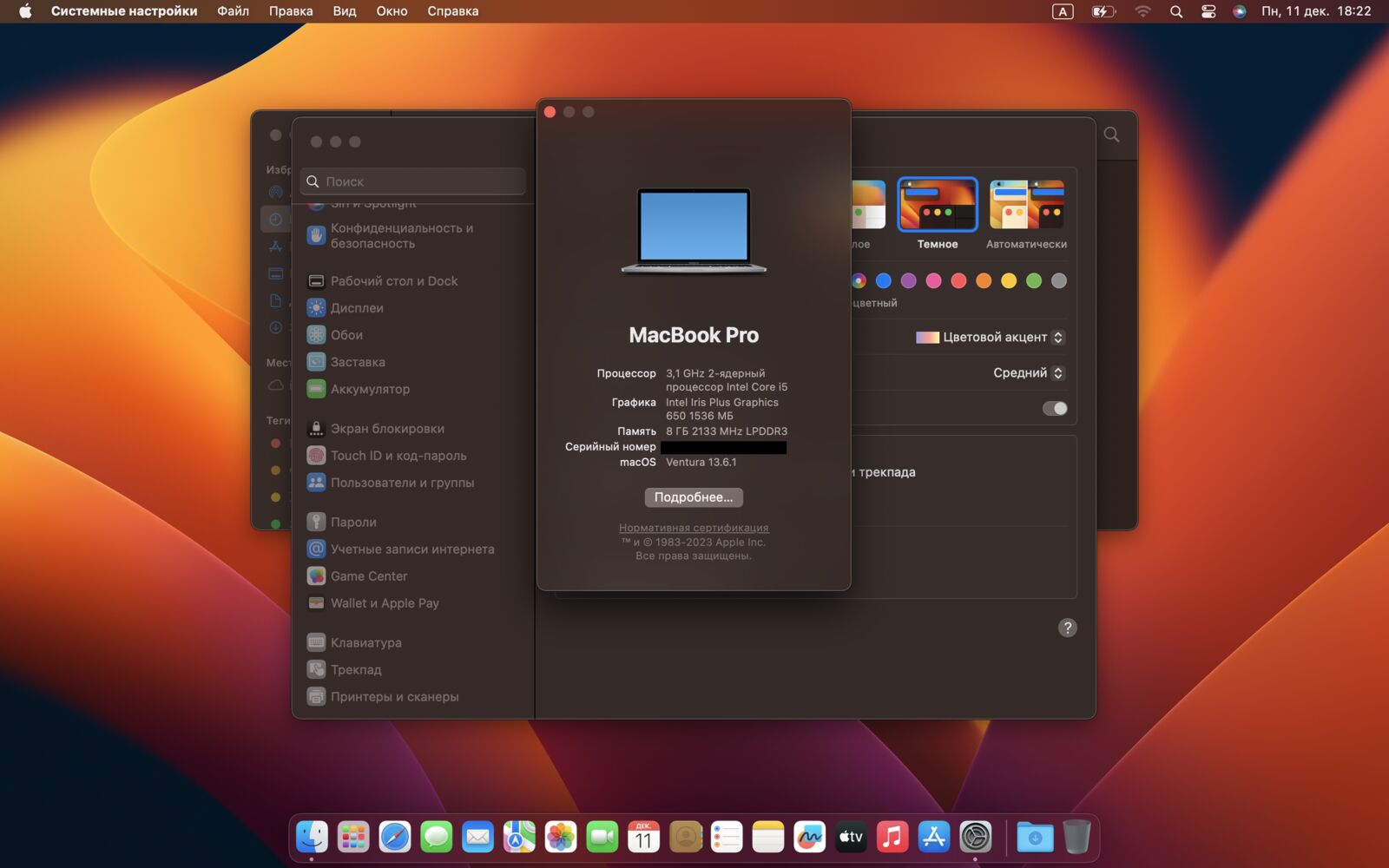Open the Цветовой акцент dropdown
1389x868 pixels.
[x=1056, y=337]
